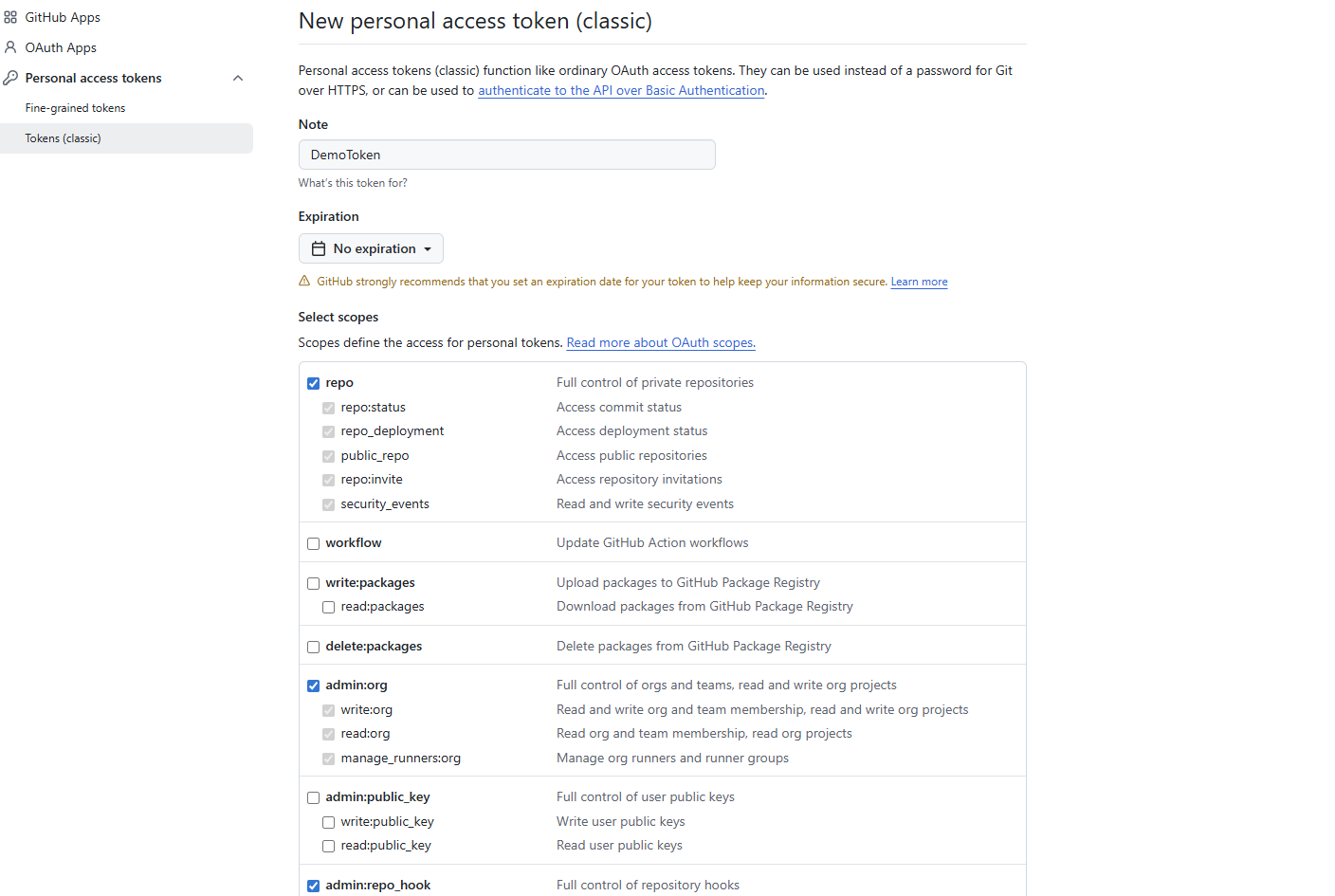This screenshot has width=1335, height=896.
Task: Switch to Fine-grained tokens
Action: (75, 107)
